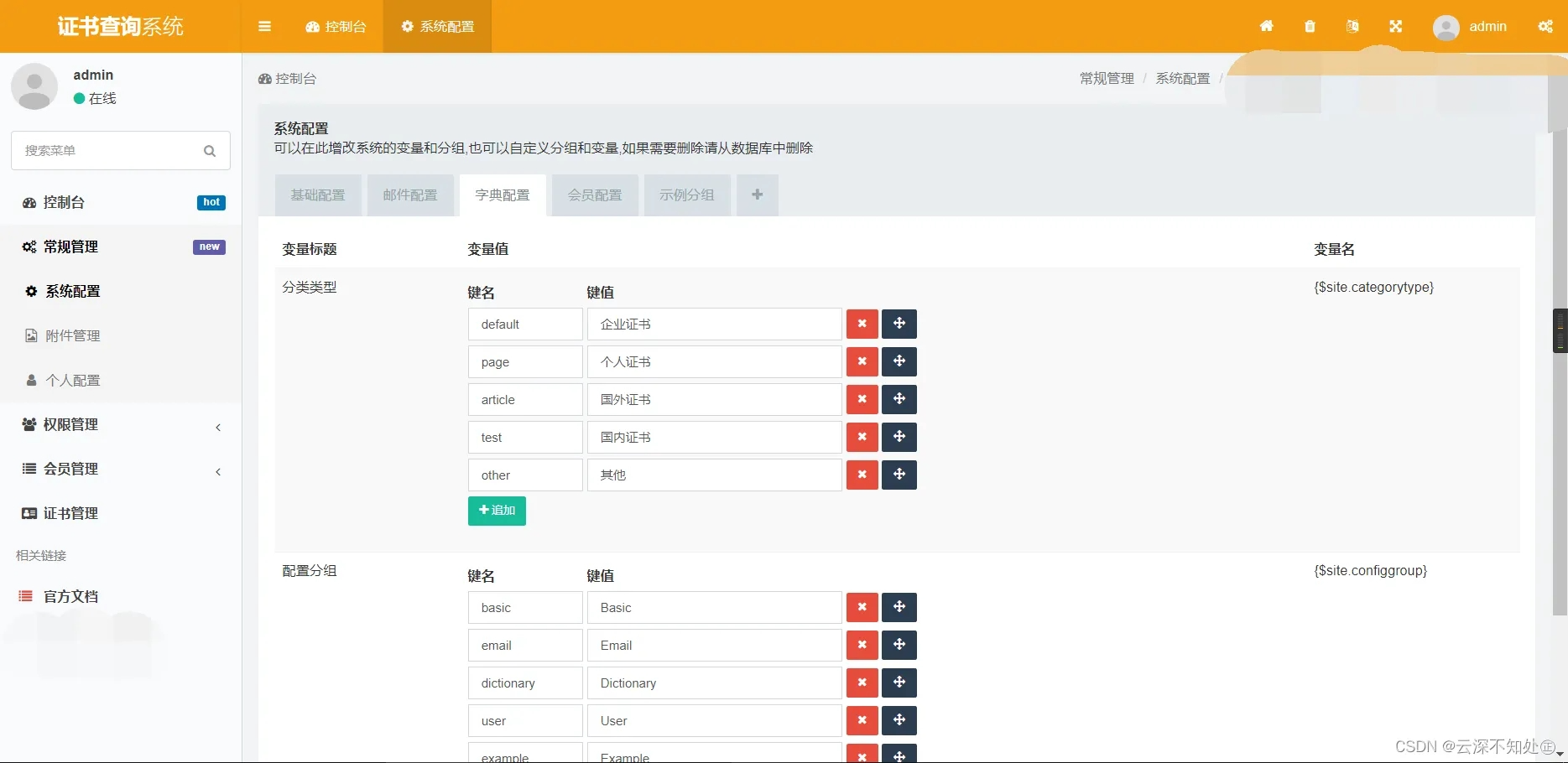The image size is (1568, 763).
Task: Click move handle for other row
Action: tap(899, 475)
